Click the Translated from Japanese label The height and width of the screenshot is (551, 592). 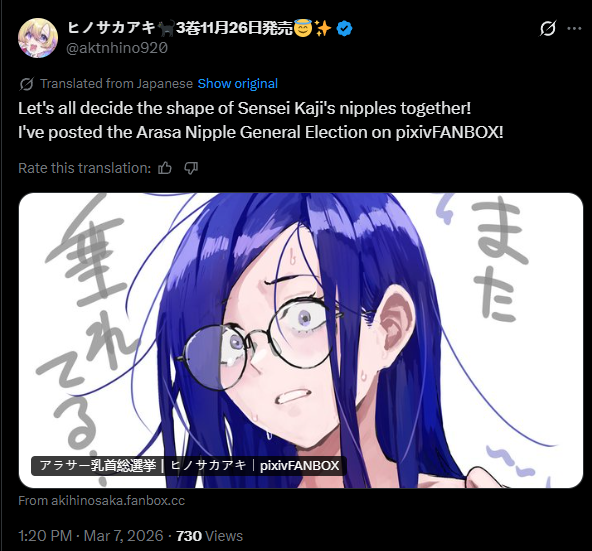point(116,83)
